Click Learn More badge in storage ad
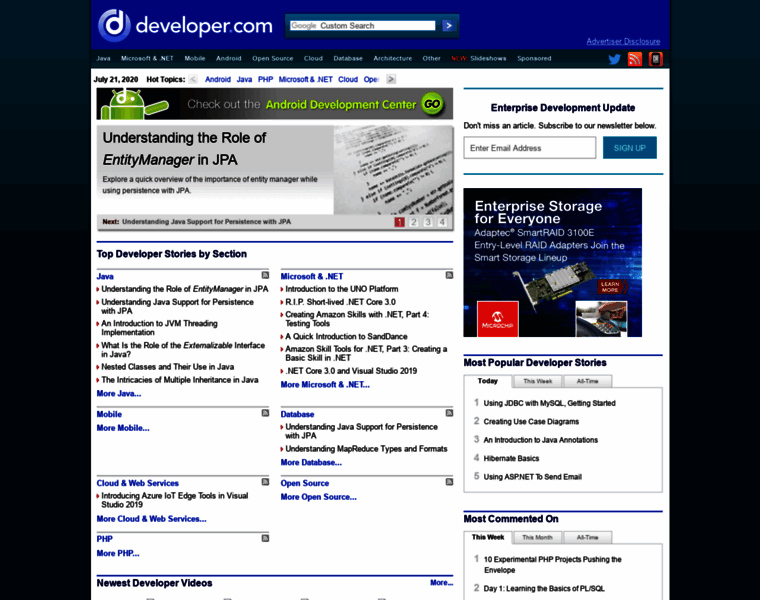 point(611,286)
